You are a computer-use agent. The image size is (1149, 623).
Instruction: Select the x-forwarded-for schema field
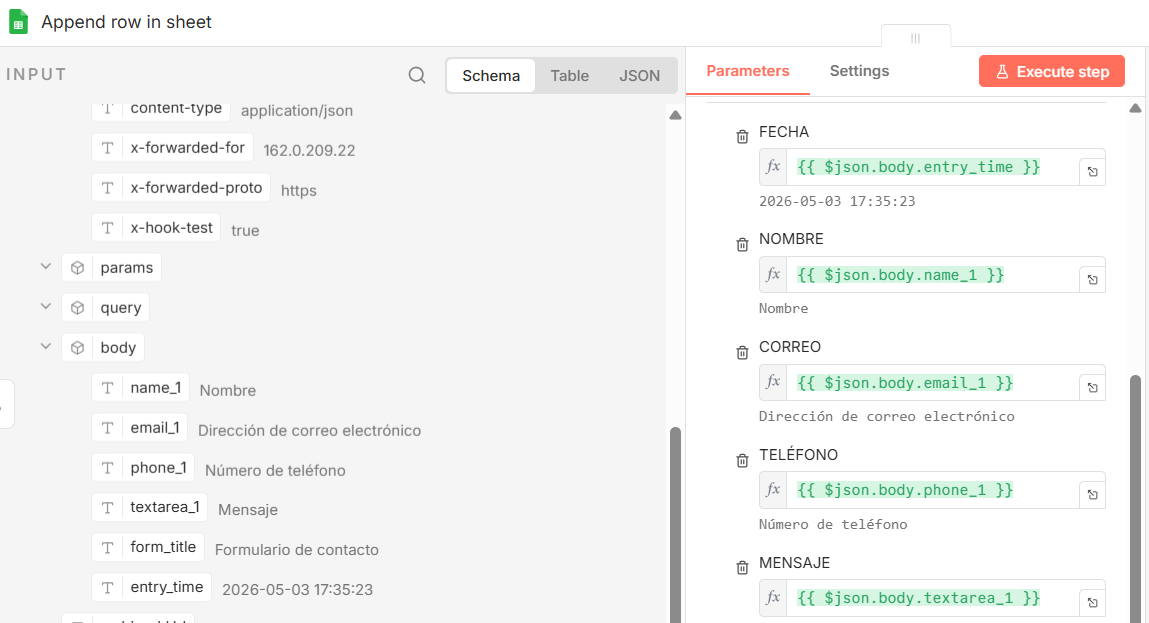(x=172, y=147)
